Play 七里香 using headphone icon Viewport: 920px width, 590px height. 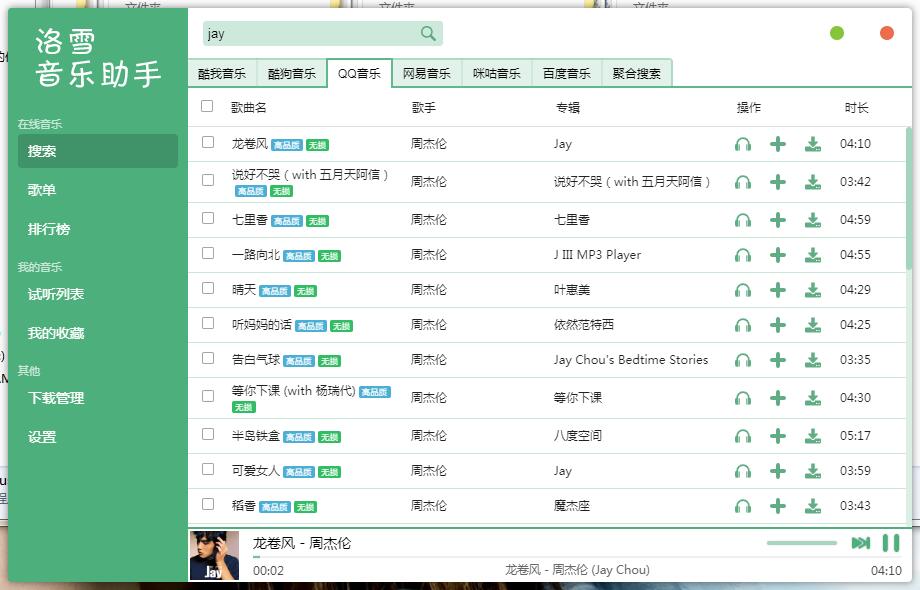[x=743, y=220]
